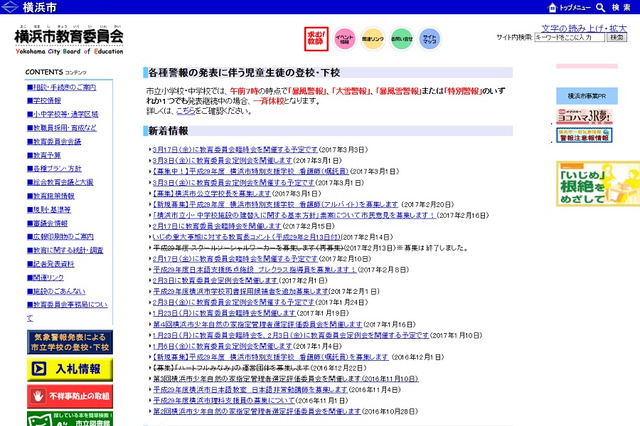Open 相談・手続きのご案内 in the contents menu
The height and width of the screenshot is (426, 640).
(62, 87)
